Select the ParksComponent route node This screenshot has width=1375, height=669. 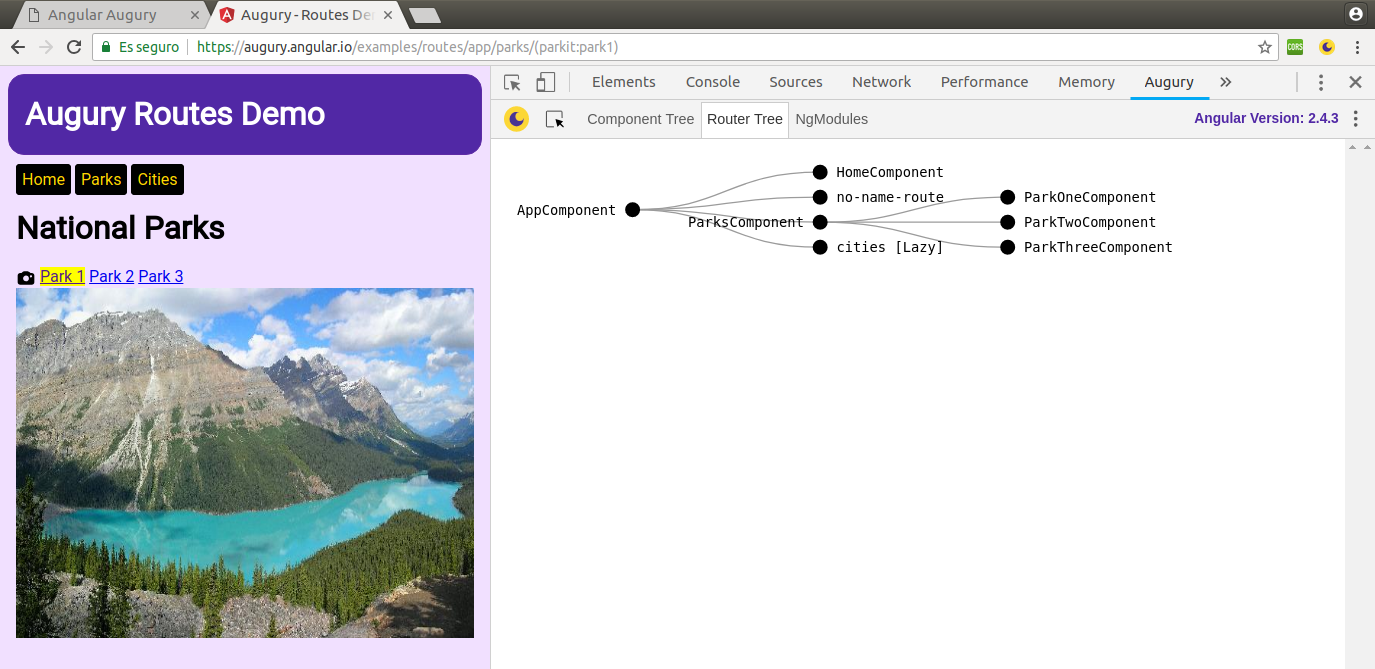coord(820,222)
